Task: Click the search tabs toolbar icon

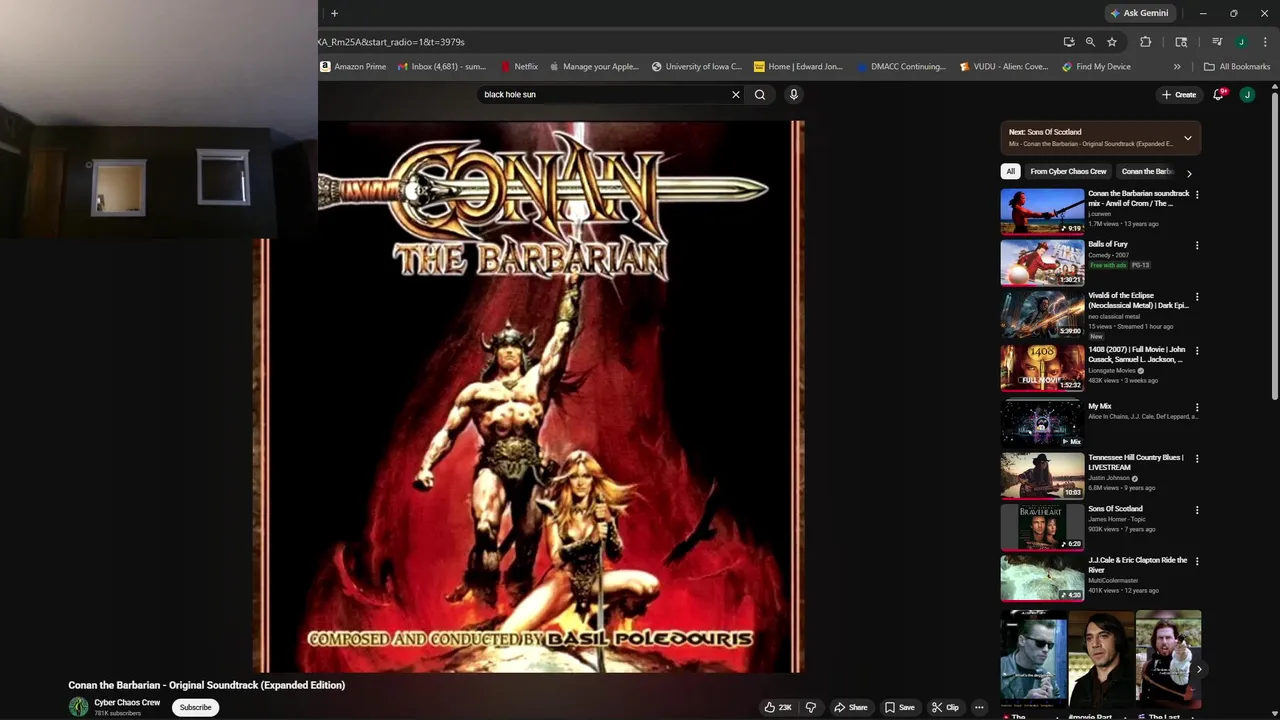Action: [1181, 42]
